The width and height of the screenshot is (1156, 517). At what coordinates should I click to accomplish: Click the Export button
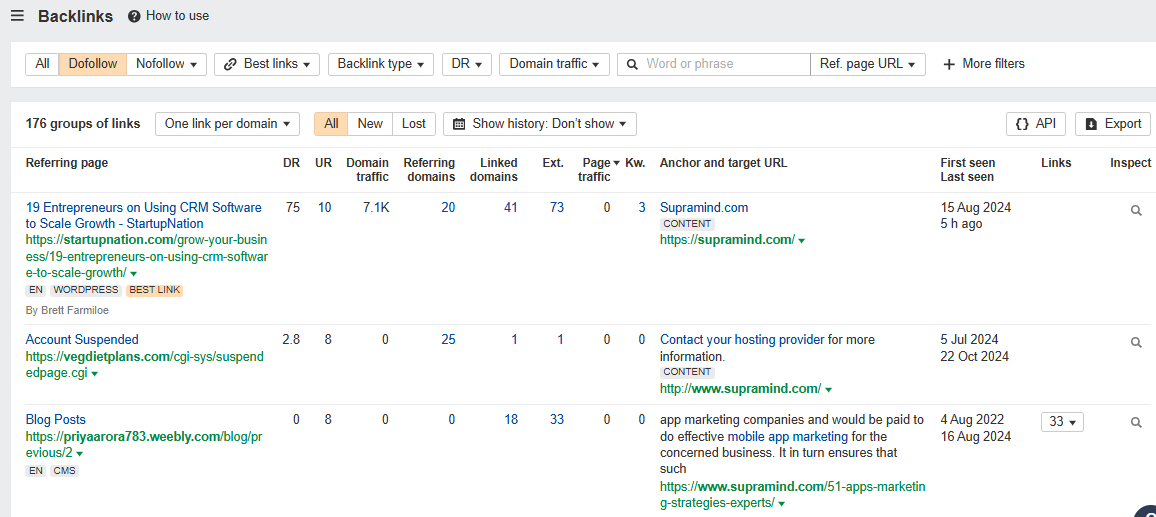point(1113,124)
